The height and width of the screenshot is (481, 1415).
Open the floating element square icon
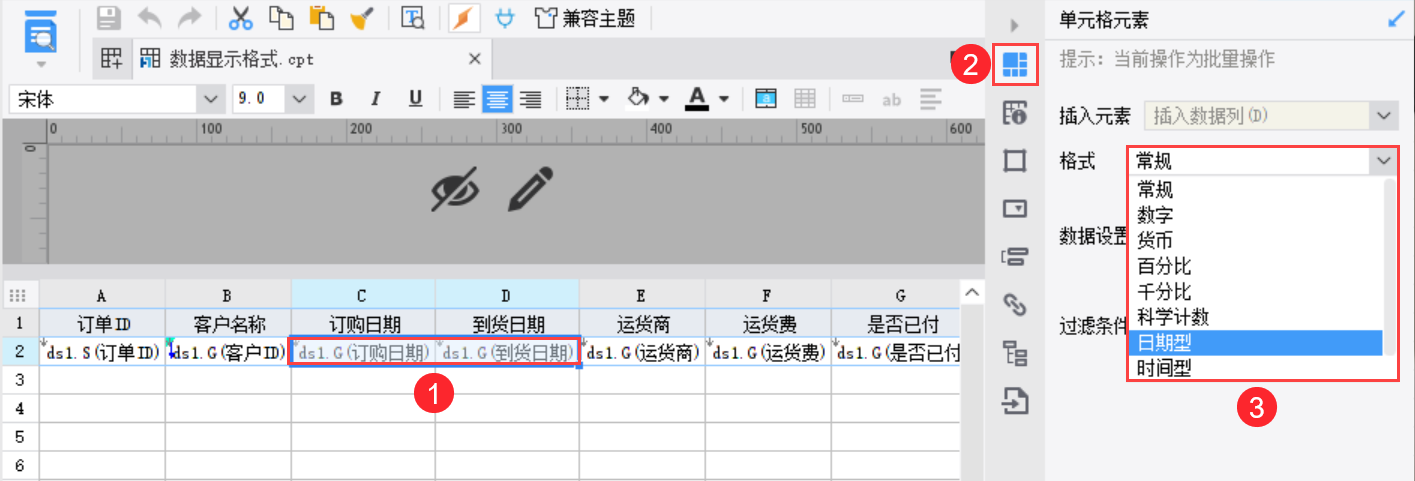(x=1015, y=160)
